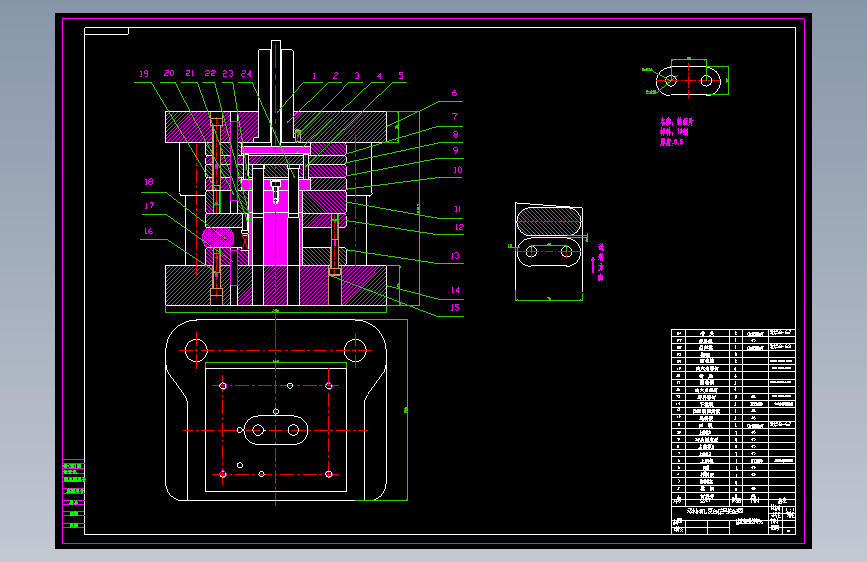Image resolution: width=867 pixels, height=562 pixels.
Task: Click part number label 14
Action: click(x=455, y=290)
